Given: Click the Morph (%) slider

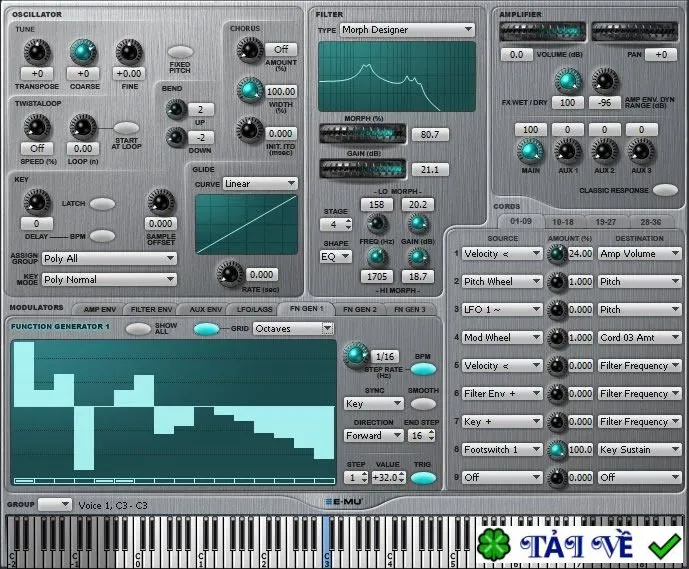Looking at the screenshot, I should coord(363,134).
